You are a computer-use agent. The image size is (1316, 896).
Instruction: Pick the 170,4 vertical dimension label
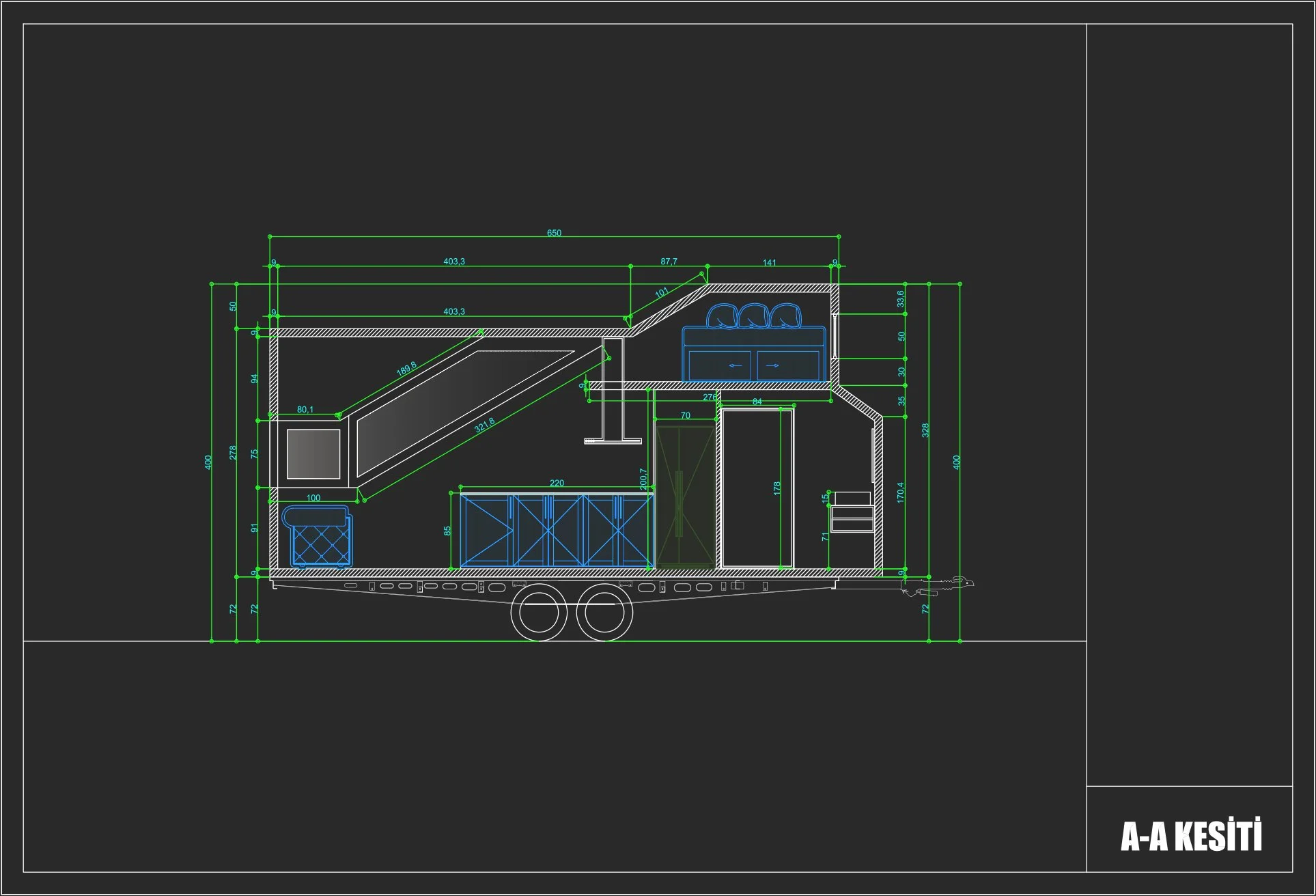[x=900, y=492]
